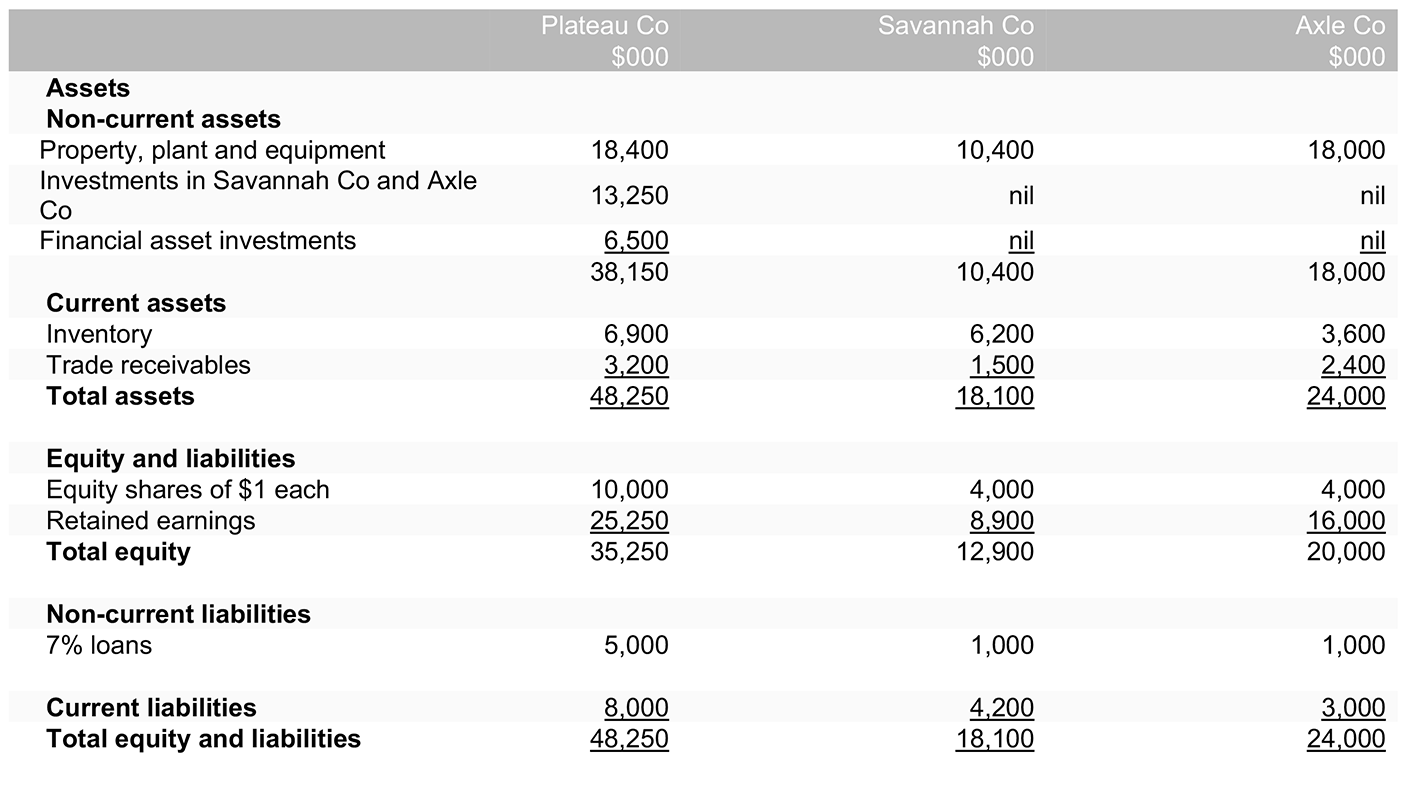Click the Savannah Co column header
The image size is (1417, 799).
pyautogui.click(x=955, y=26)
